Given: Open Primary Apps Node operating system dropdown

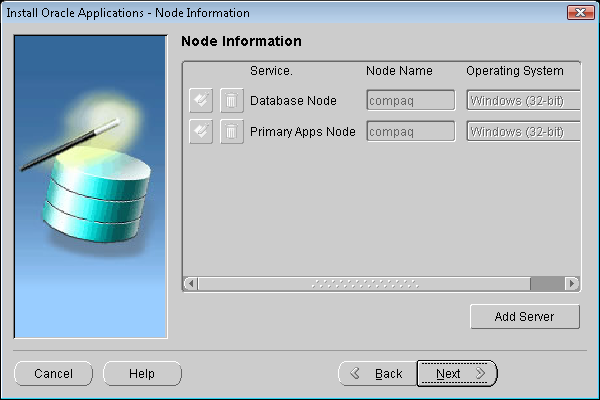Looking at the screenshot, I should (x=523, y=131).
